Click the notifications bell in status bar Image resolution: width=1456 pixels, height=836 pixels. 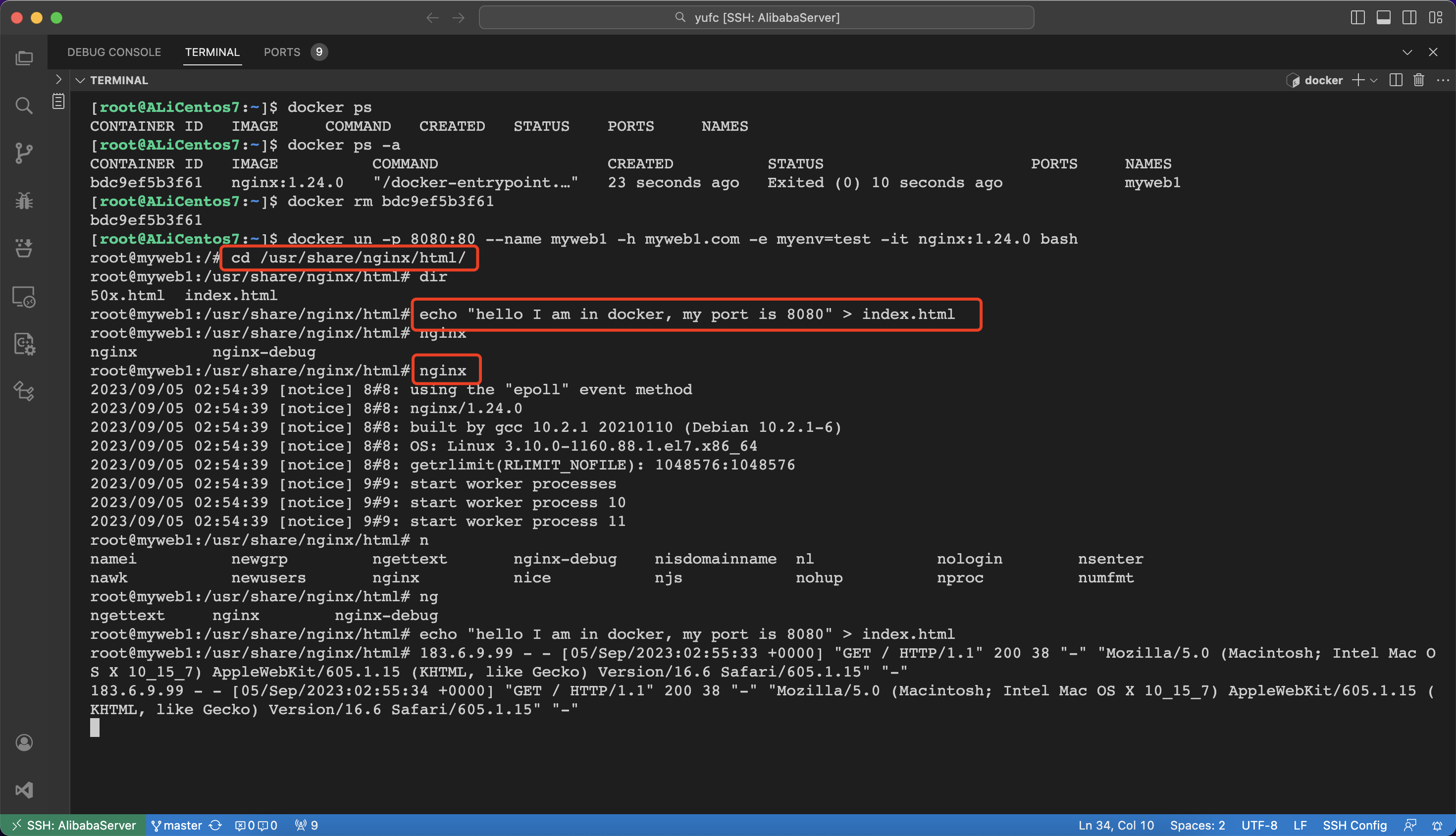coord(1437,825)
